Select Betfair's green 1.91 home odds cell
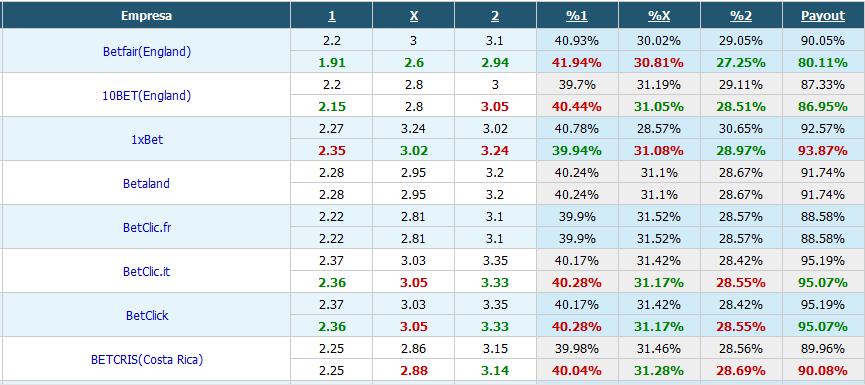 (x=332, y=62)
